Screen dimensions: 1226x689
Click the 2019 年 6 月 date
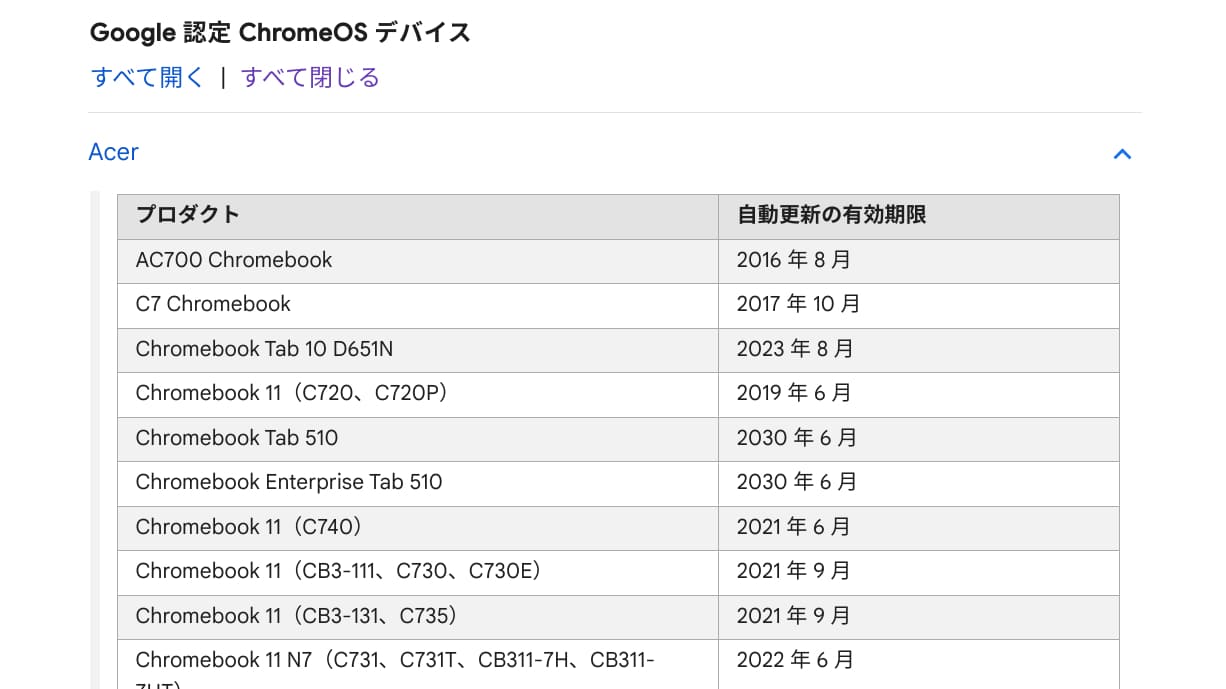pos(795,393)
